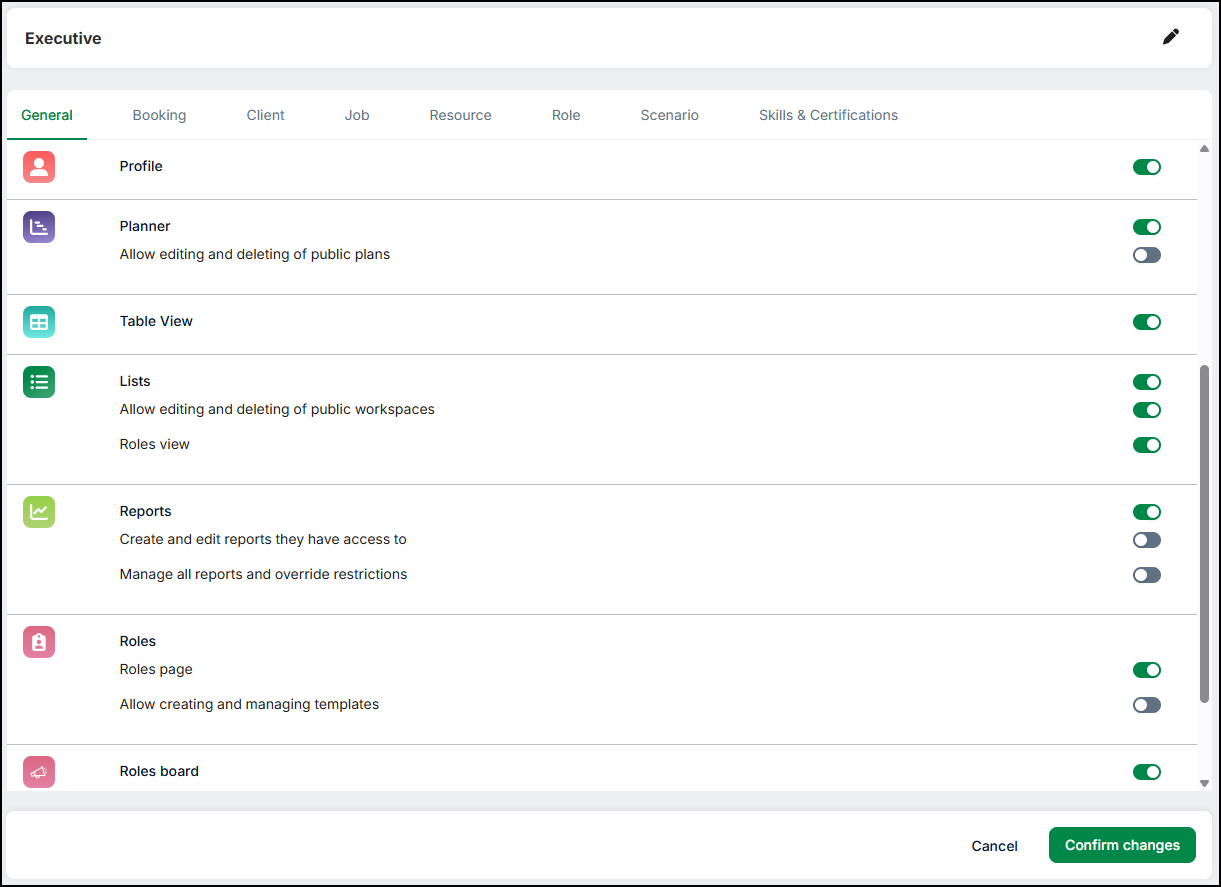Viewport: 1221px width, 887px height.
Task: Disable the Reports toggle
Action: click(1147, 512)
